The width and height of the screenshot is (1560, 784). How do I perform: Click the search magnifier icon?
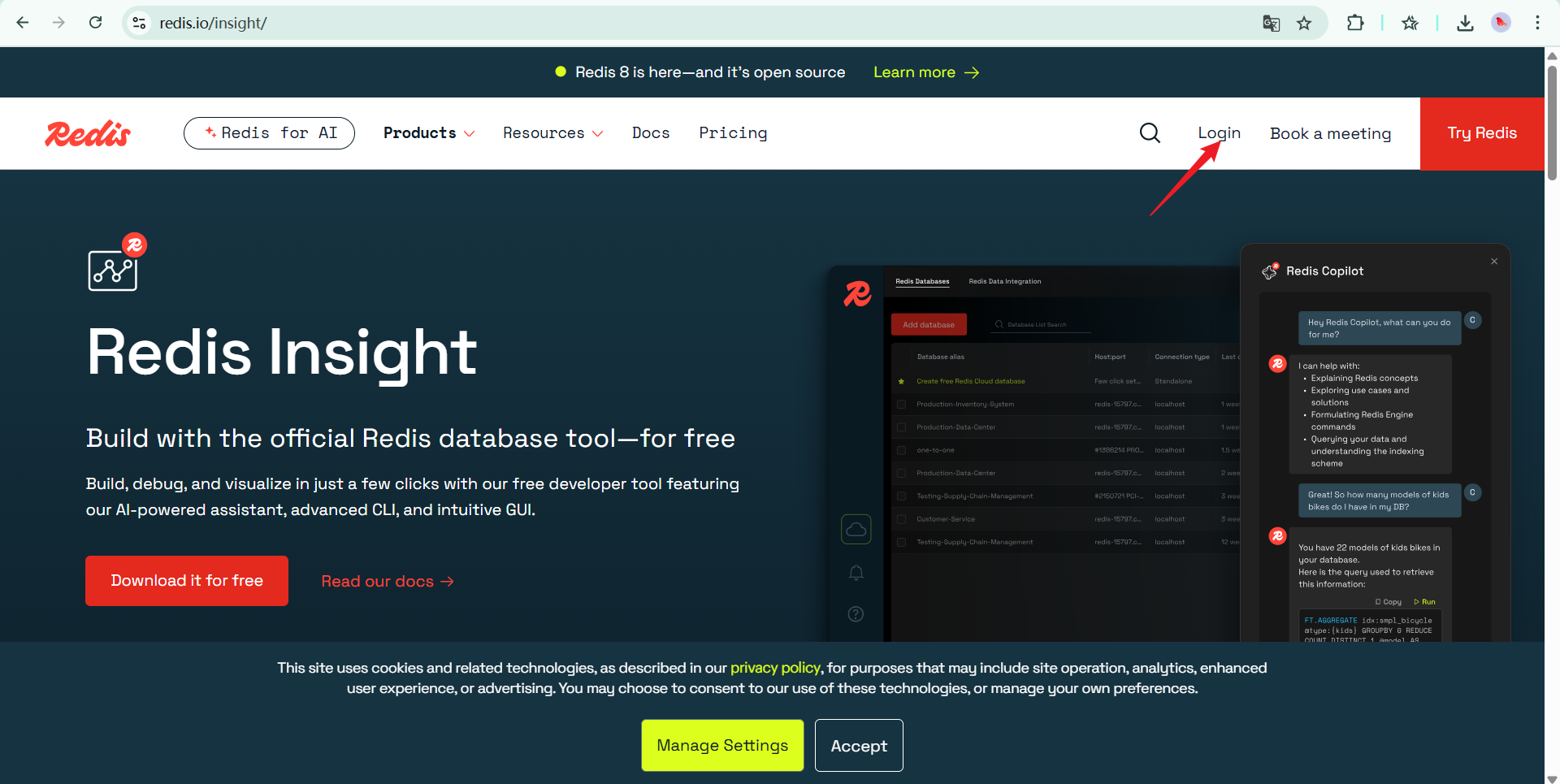(1150, 133)
